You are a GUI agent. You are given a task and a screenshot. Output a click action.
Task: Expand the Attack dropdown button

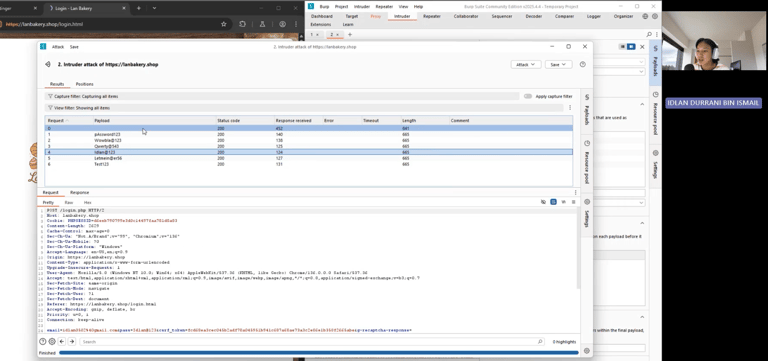[526, 64]
